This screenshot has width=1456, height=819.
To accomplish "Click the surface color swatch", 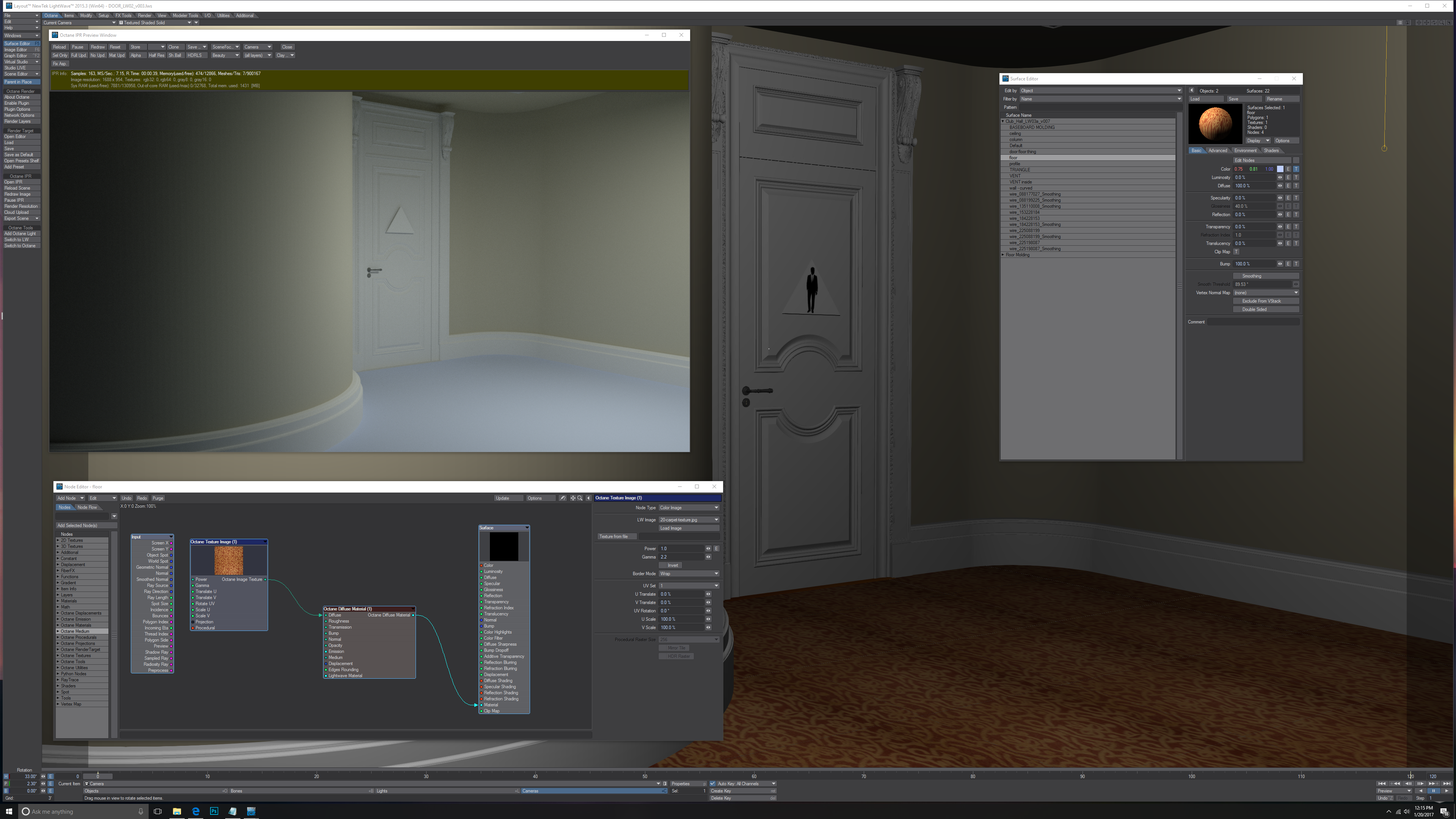I will click(1280, 169).
